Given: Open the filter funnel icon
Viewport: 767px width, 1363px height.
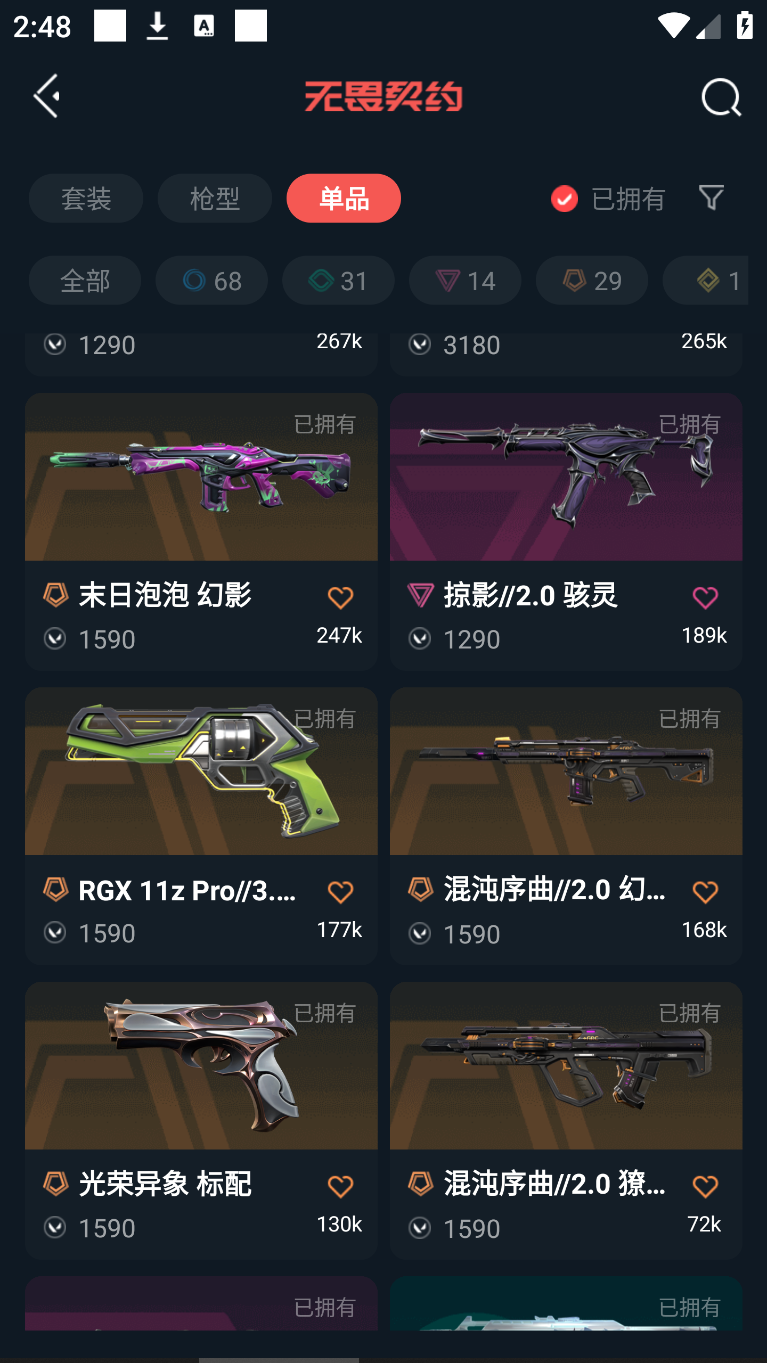Looking at the screenshot, I should click(711, 198).
